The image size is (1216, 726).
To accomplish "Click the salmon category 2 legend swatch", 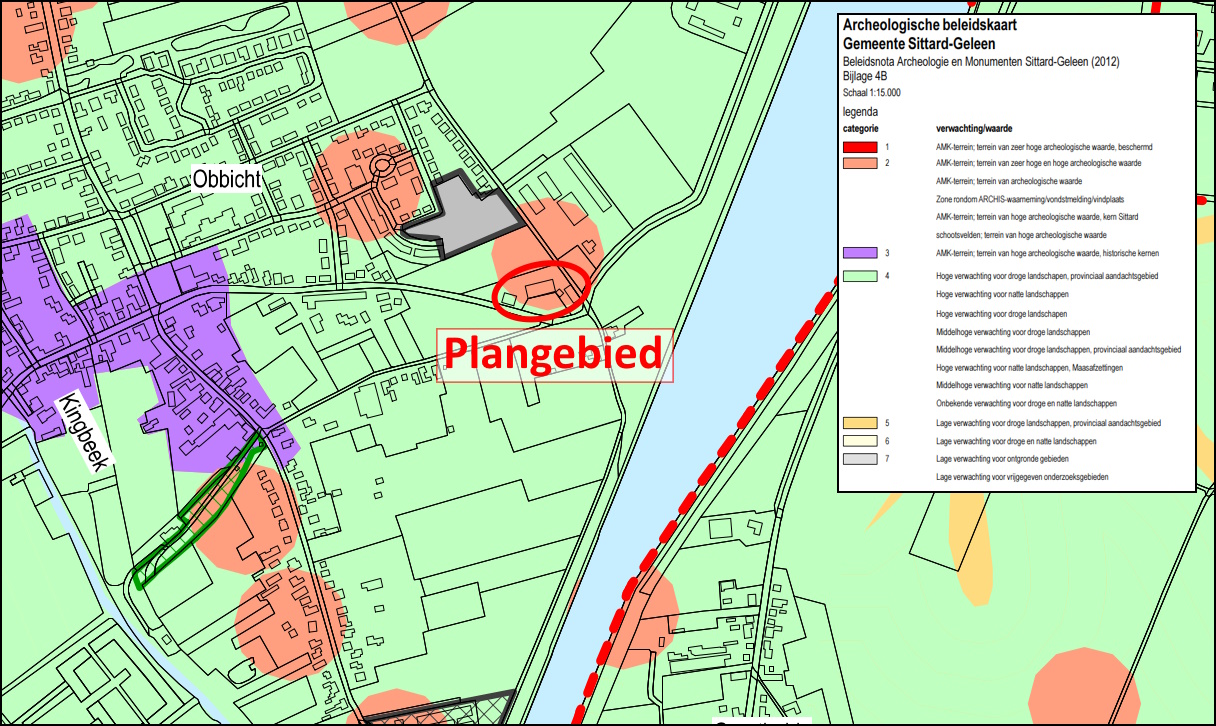I will point(860,163).
